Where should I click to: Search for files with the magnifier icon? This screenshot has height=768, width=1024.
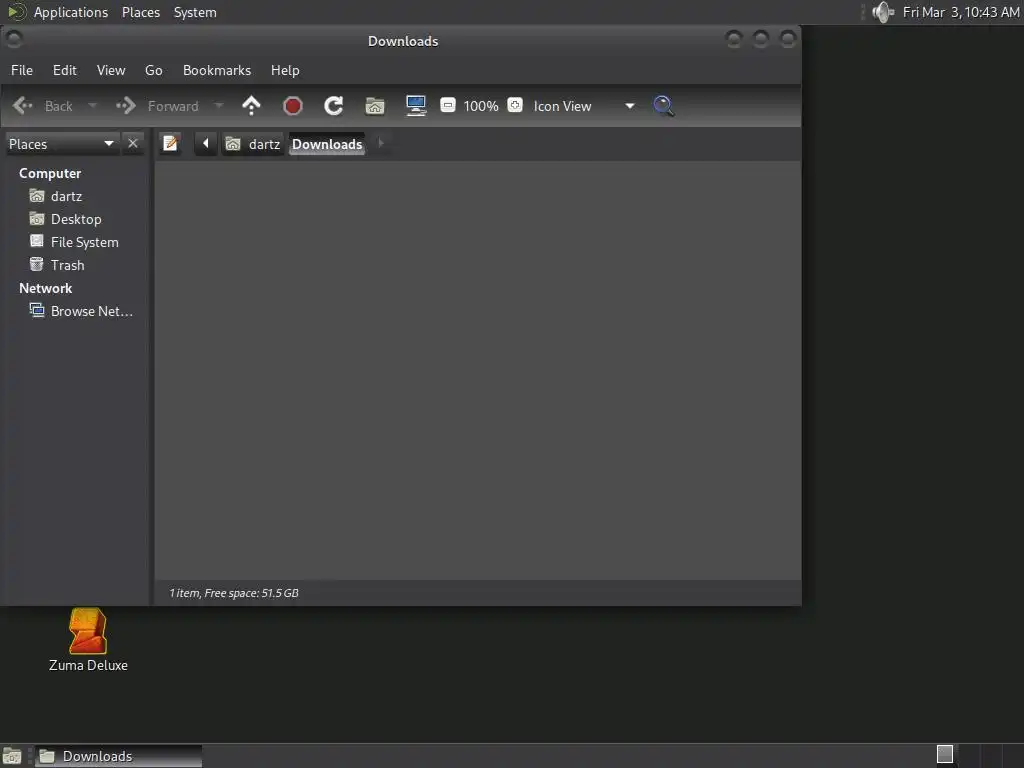click(664, 106)
